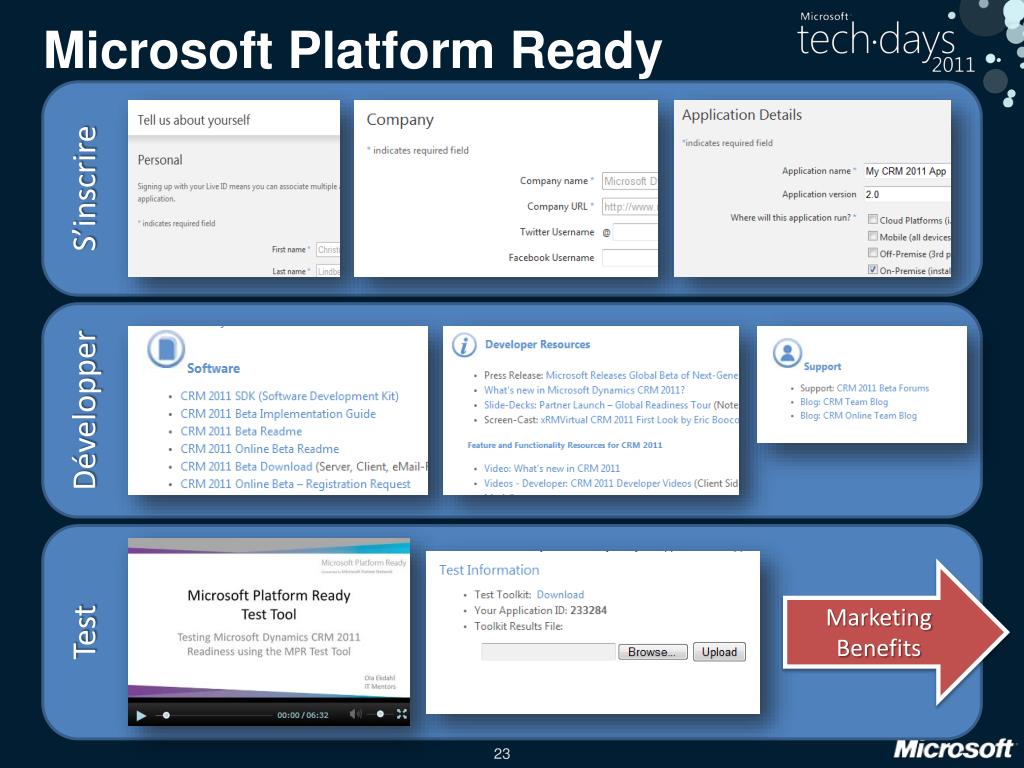The width and height of the screenshot is (1024, 768).
Task: Click the 00:00 / 06:32 video time
Action: pos(302,715)
